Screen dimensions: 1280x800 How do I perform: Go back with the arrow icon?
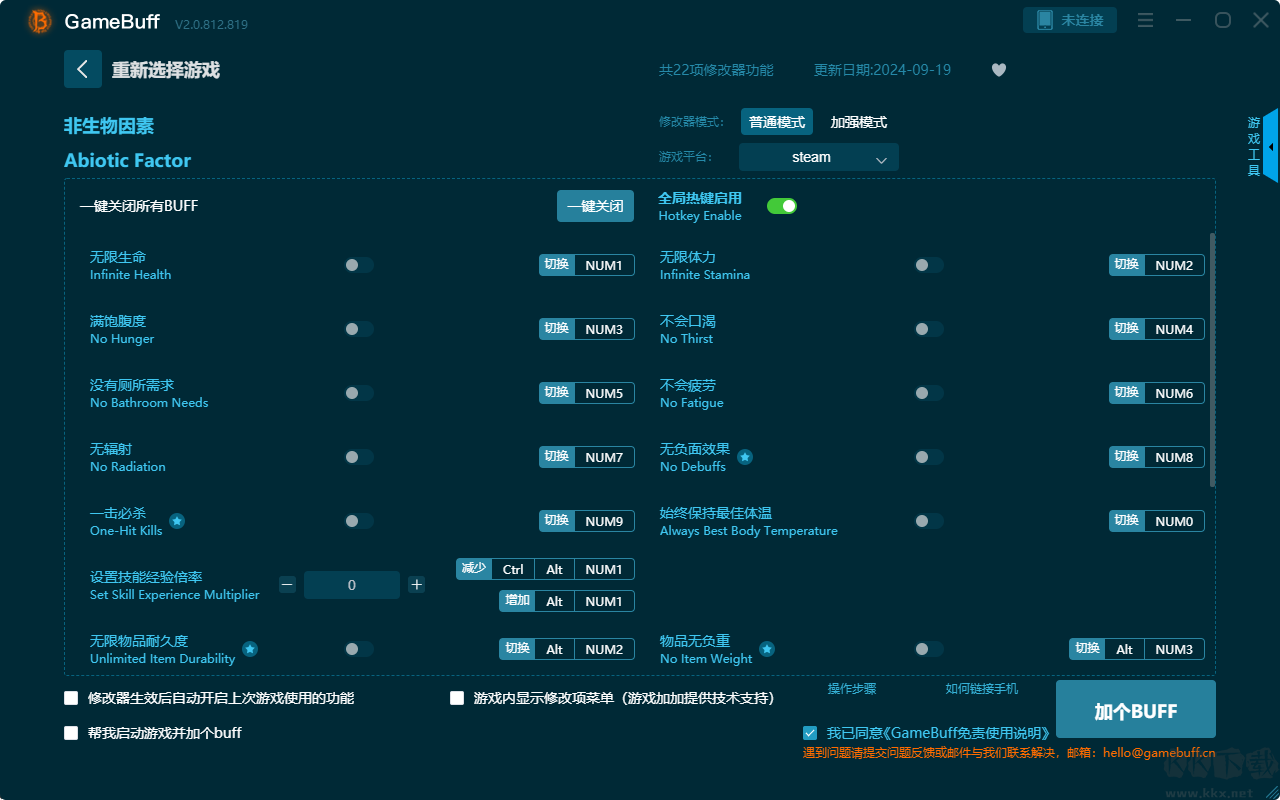click(83, 69)
